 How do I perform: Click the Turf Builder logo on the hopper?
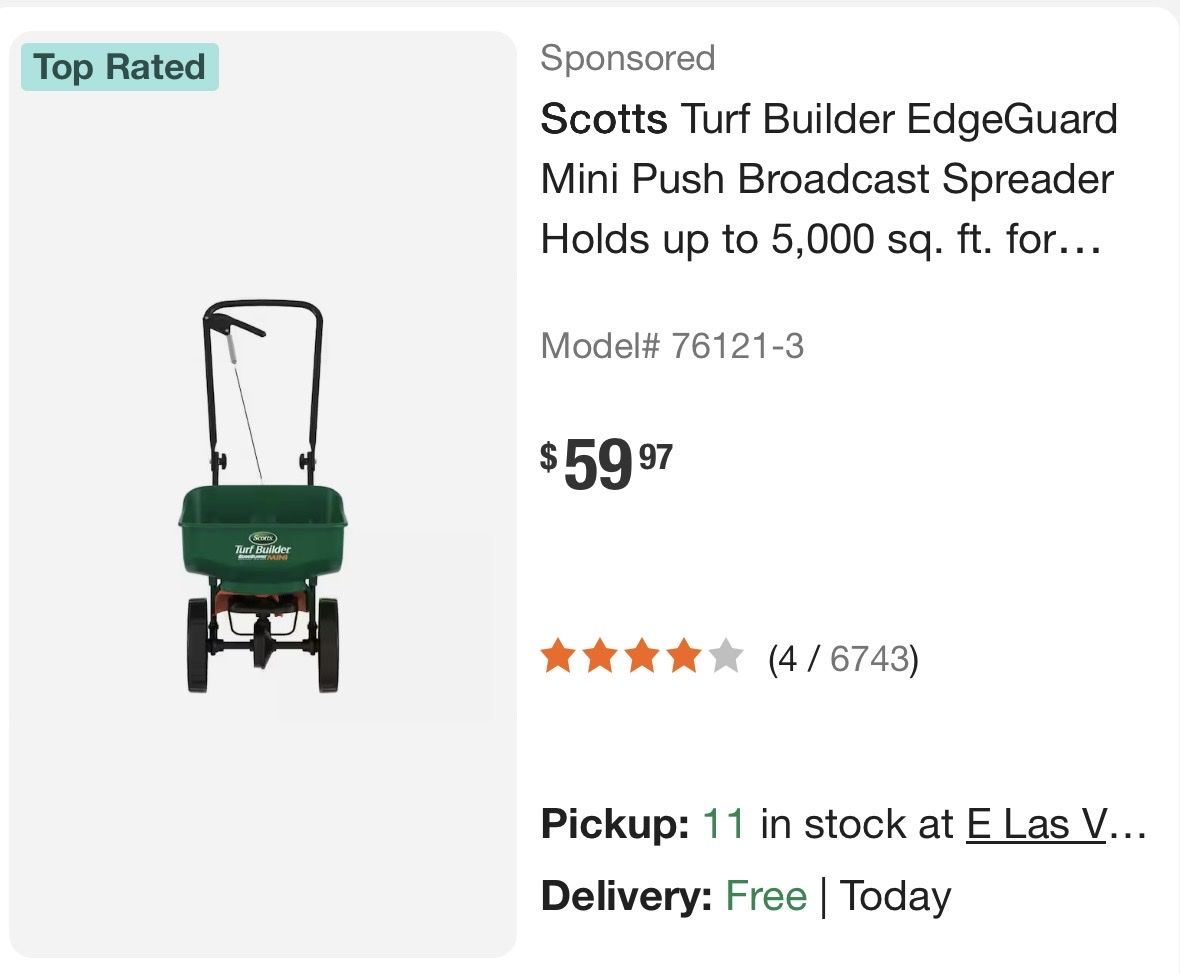pos(263,550)
